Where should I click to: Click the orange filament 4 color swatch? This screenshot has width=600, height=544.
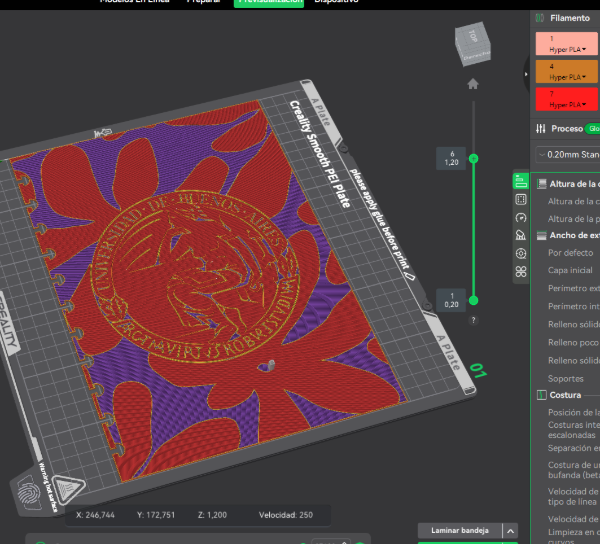[x=566, y=71]
